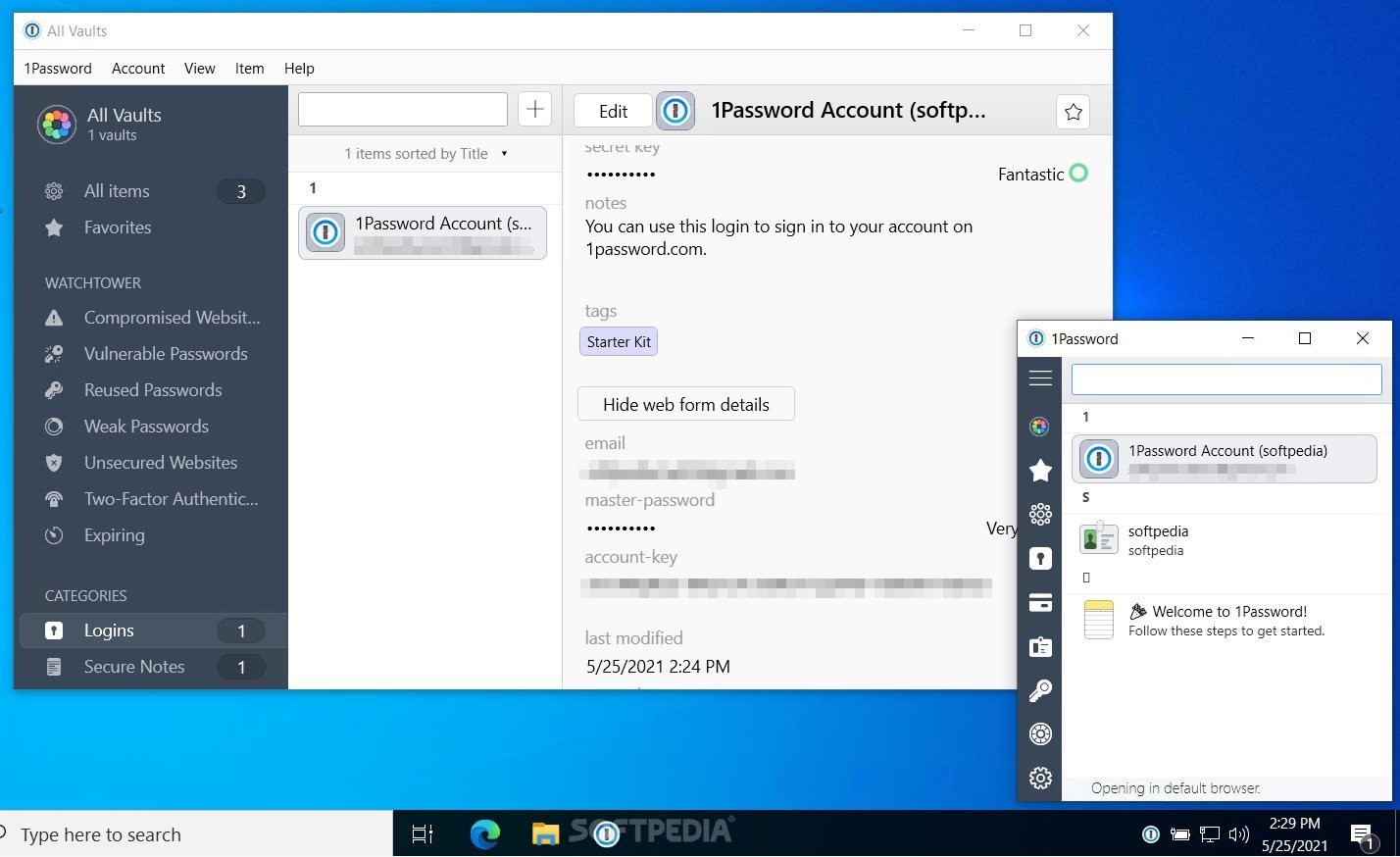Screen dimensions: 1400x857
Task: Click 1Password icon in system tray
Action: pyautogui.click(x=1151, y=834)
